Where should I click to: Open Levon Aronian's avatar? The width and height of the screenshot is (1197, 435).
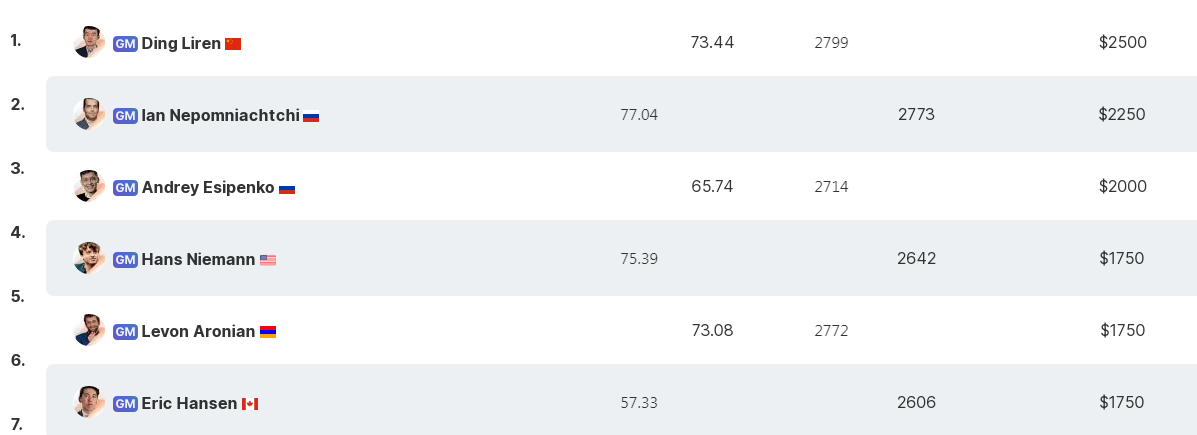click(89, 330)
